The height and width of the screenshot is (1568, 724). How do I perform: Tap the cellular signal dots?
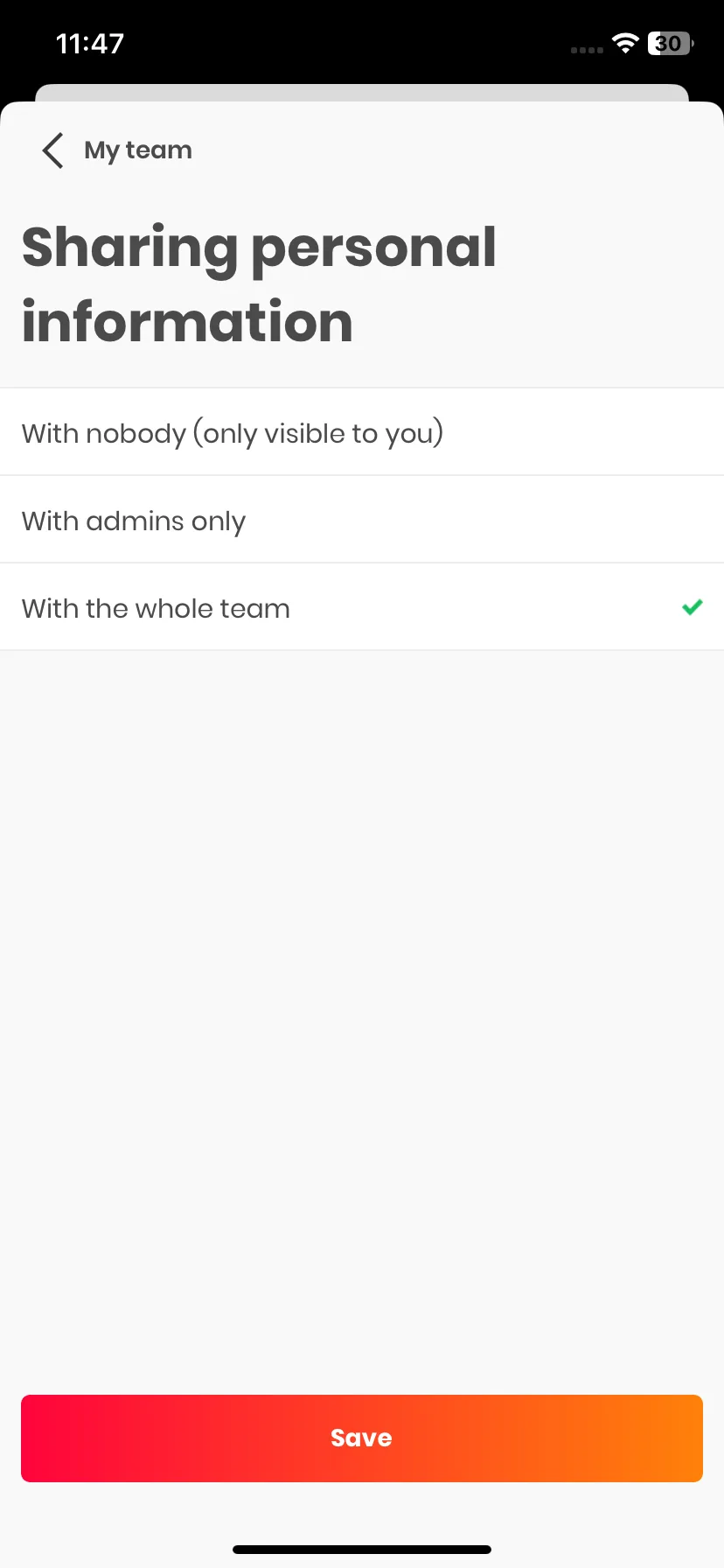click(x=587, y=50)
